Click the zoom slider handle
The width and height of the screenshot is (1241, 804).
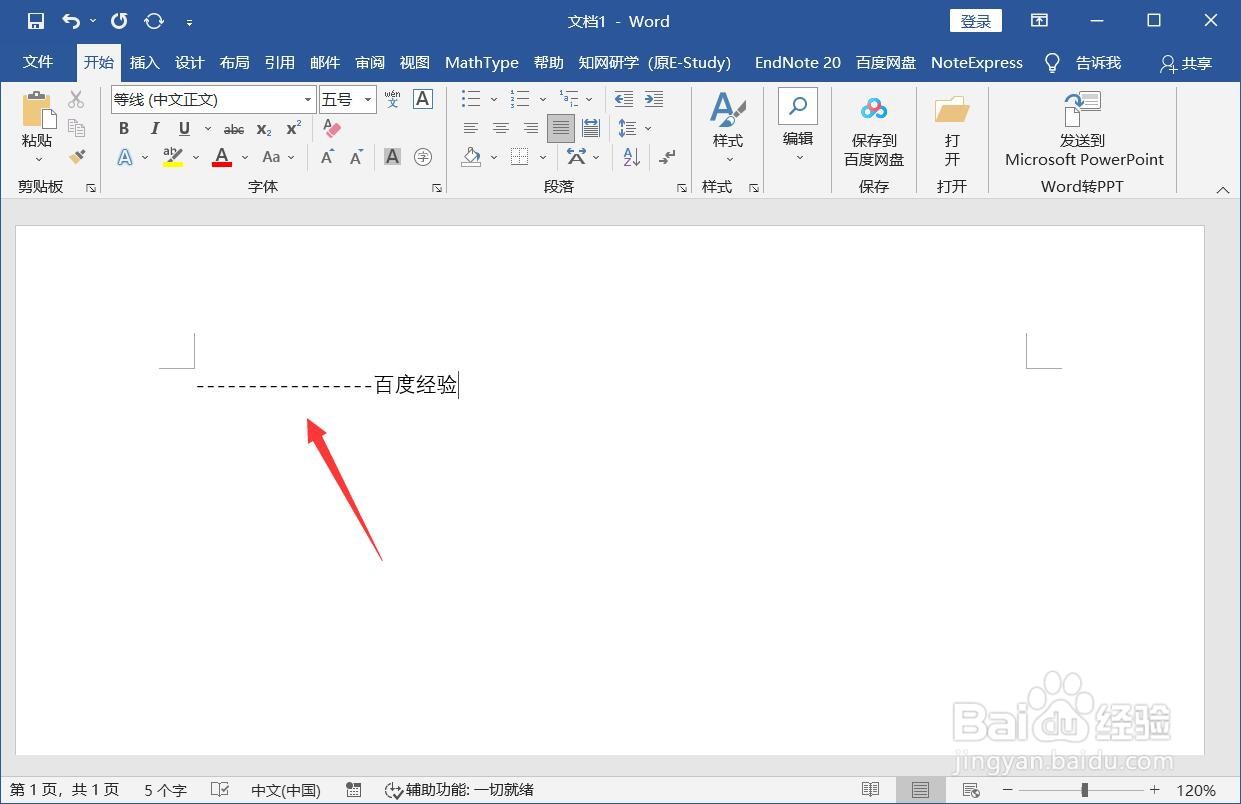coord(1084,790)
